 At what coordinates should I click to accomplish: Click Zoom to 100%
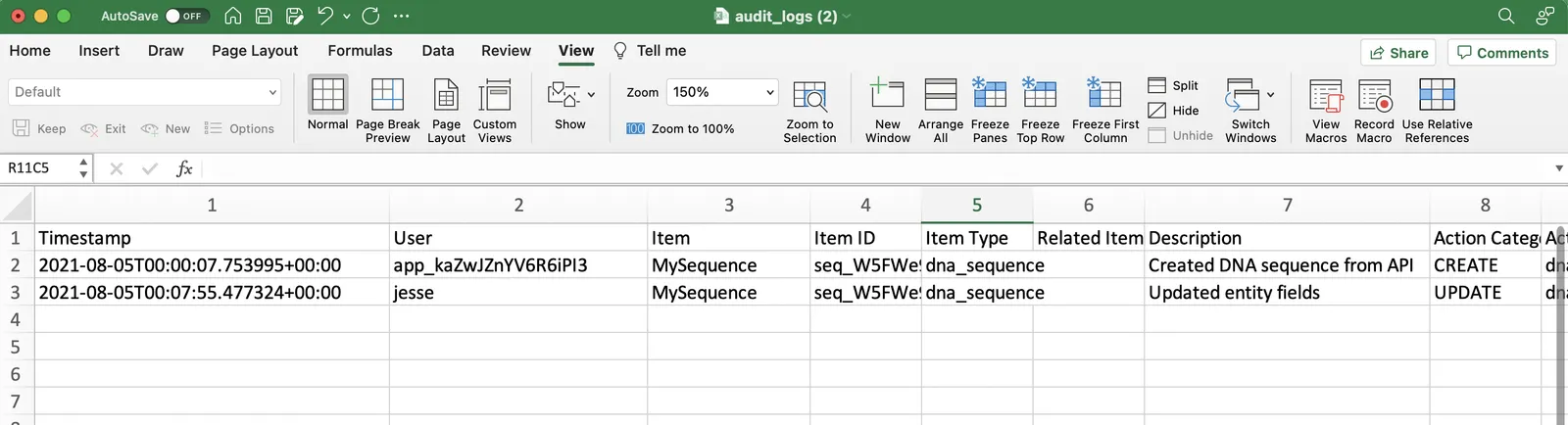point(680,129)
